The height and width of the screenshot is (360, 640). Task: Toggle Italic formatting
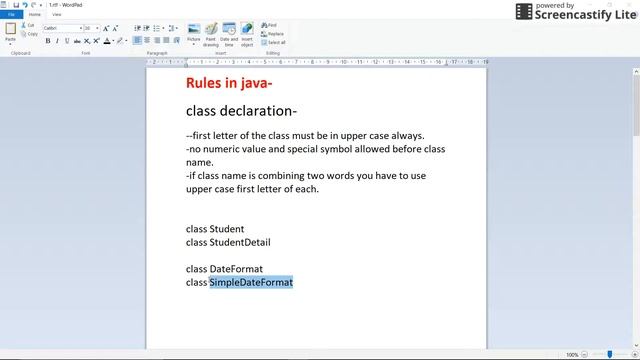click(x=57, y=41)
